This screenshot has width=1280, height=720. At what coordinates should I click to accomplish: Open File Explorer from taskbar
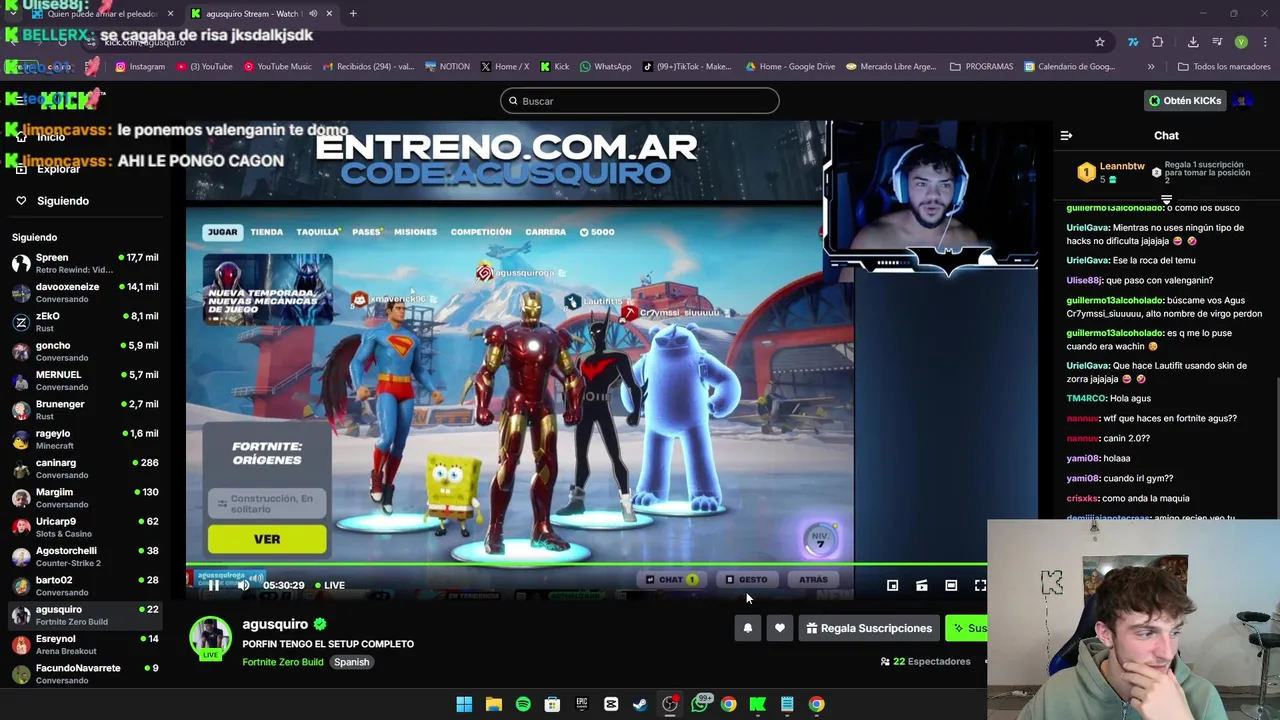[x=493, y=704]
